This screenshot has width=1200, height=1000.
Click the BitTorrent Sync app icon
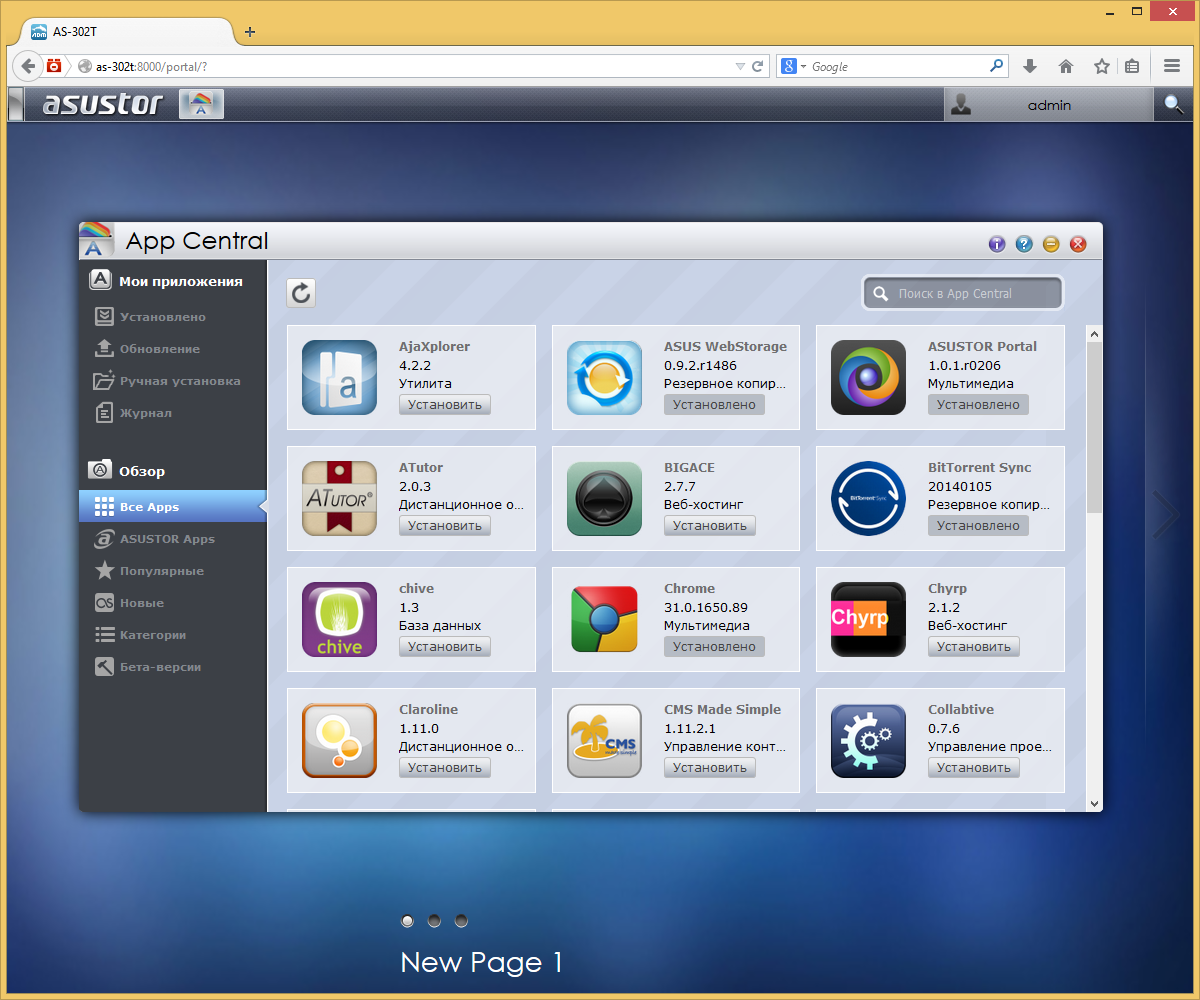click(x=868, y=498)
